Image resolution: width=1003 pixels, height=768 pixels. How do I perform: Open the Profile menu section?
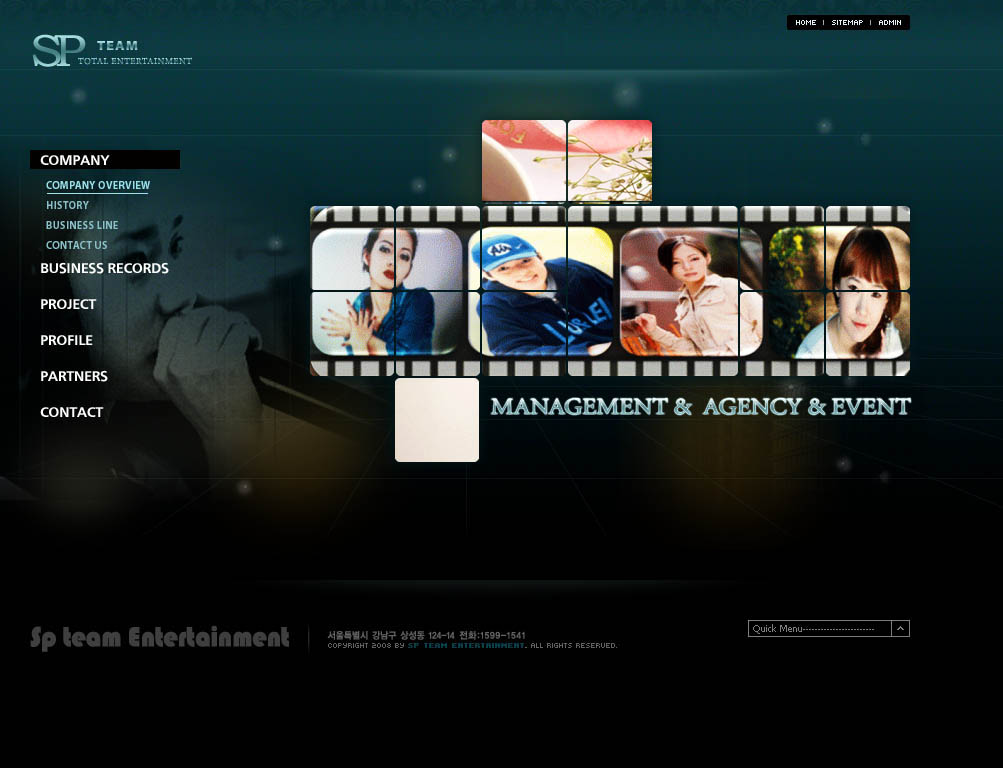66,340
